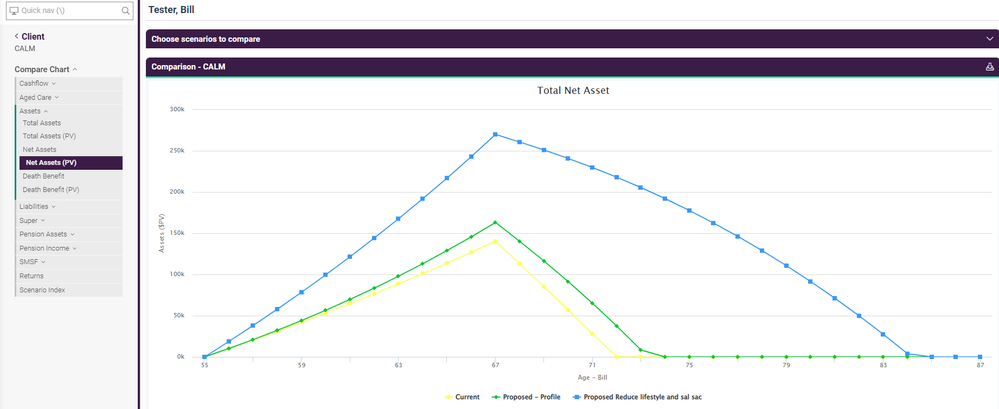Open Total Assets chart
Viewport: 999px width, 409px height.
(42, 123)
